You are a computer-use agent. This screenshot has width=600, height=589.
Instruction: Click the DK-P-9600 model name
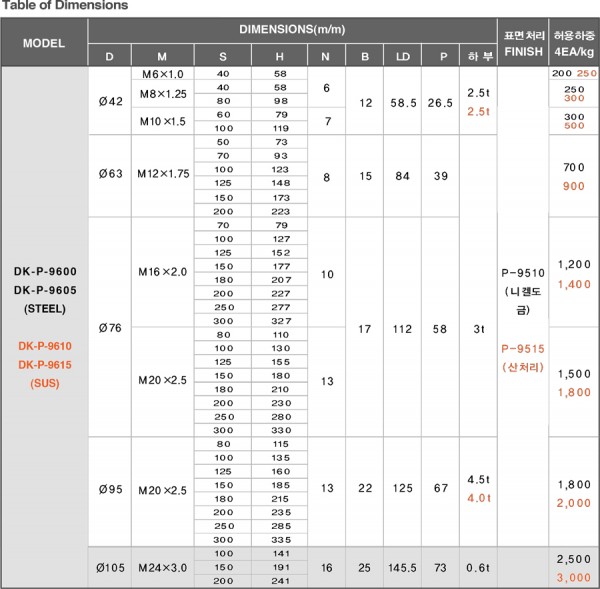point(44,272)
